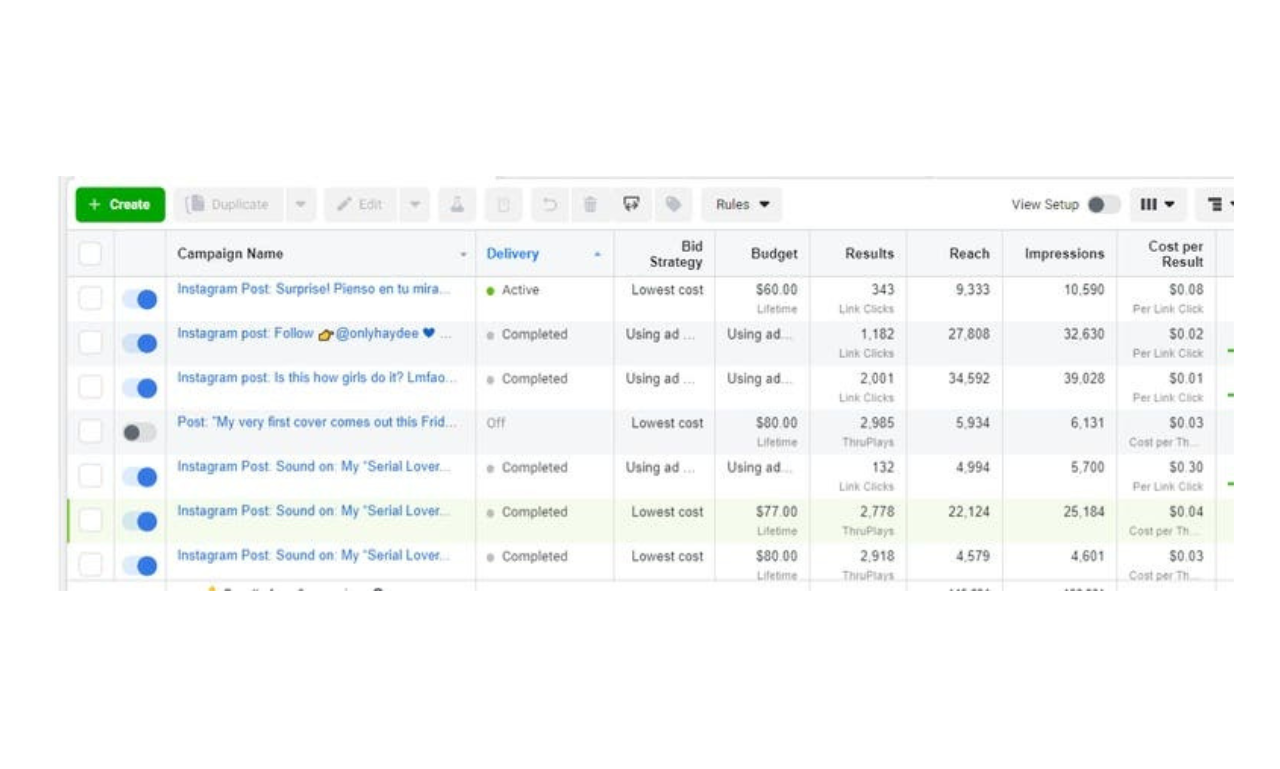
Task: Click the undo arrow icon in toolbar
Action: (x=549, y=205)
